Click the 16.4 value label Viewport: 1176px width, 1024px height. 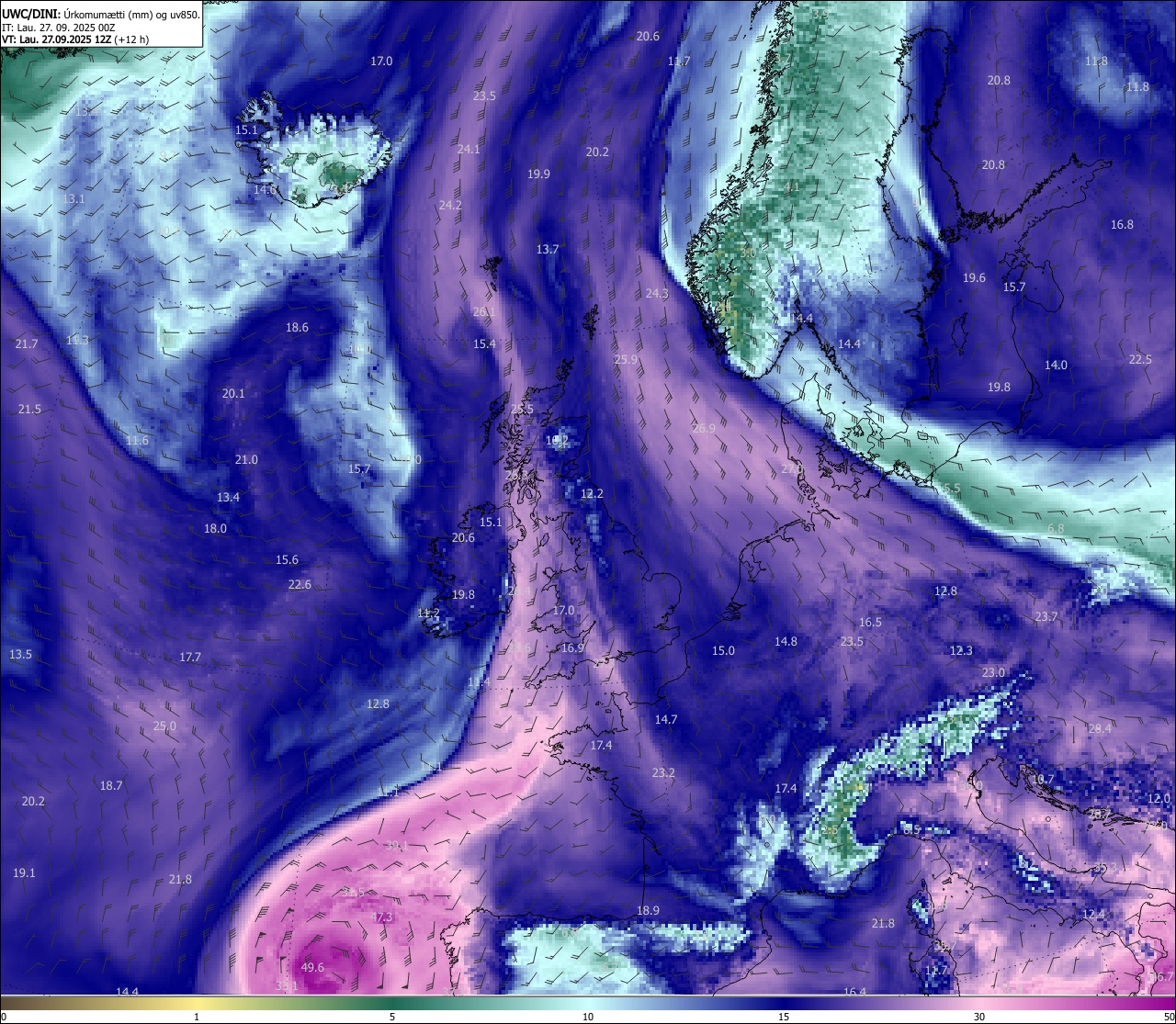(854, 992)
